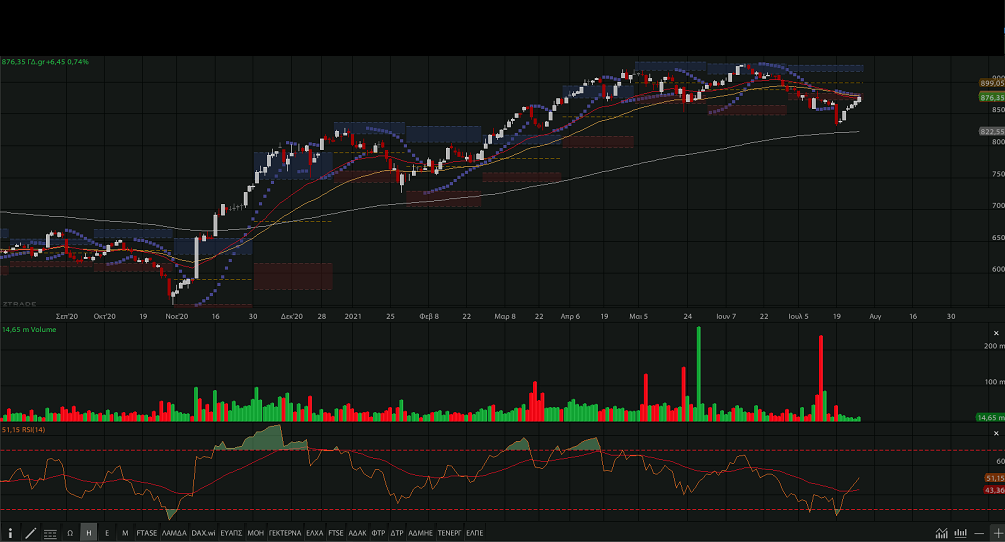Click the 14,65 m Volume label
1005x542 pixels.
(x=29, y=329)
